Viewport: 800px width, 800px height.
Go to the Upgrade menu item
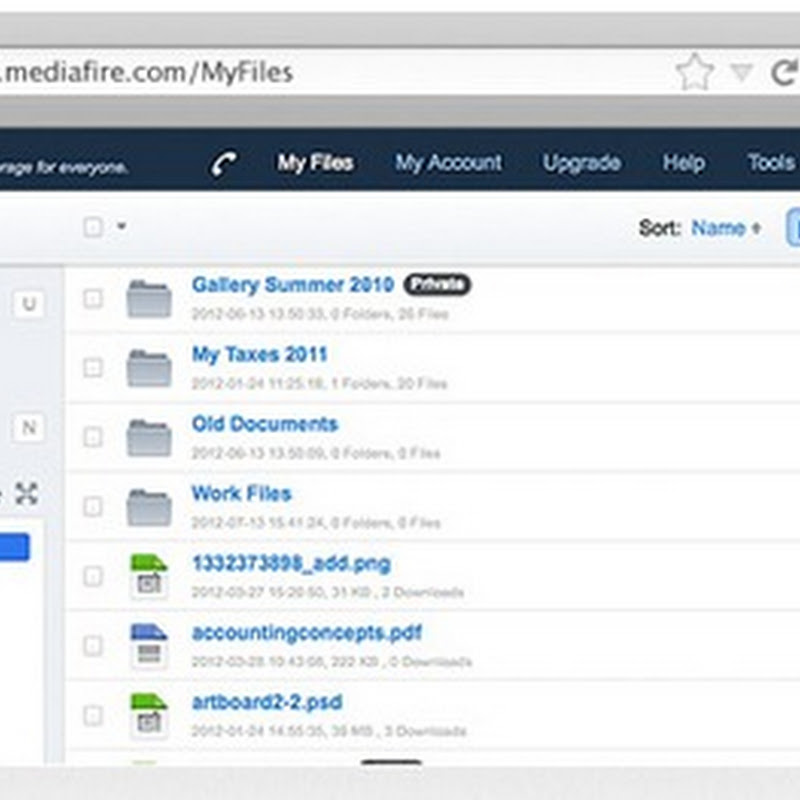click(582, 163)
